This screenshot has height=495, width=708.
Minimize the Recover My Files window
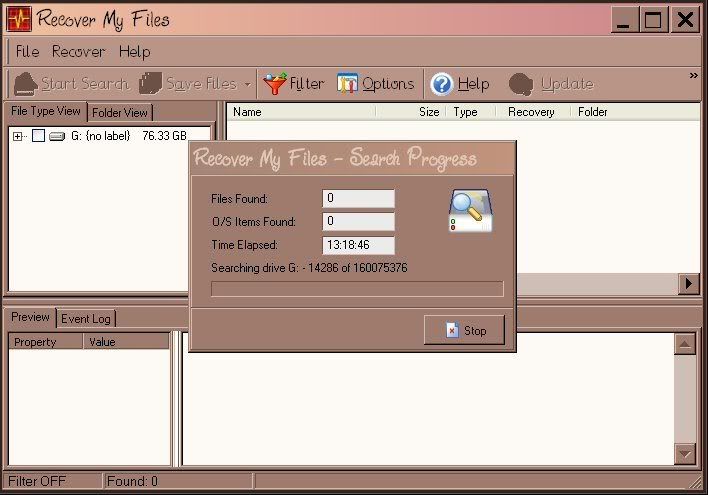[624, 20]
